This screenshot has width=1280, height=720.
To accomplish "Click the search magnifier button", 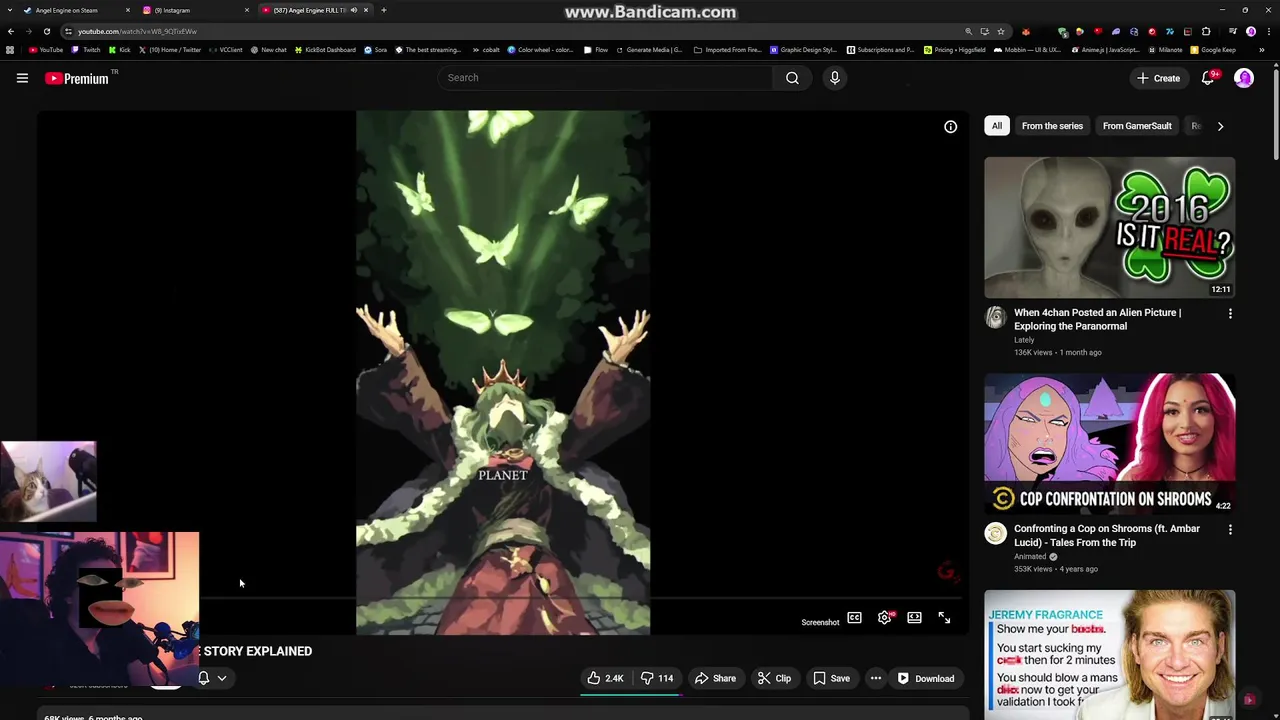I will [792, 78].
